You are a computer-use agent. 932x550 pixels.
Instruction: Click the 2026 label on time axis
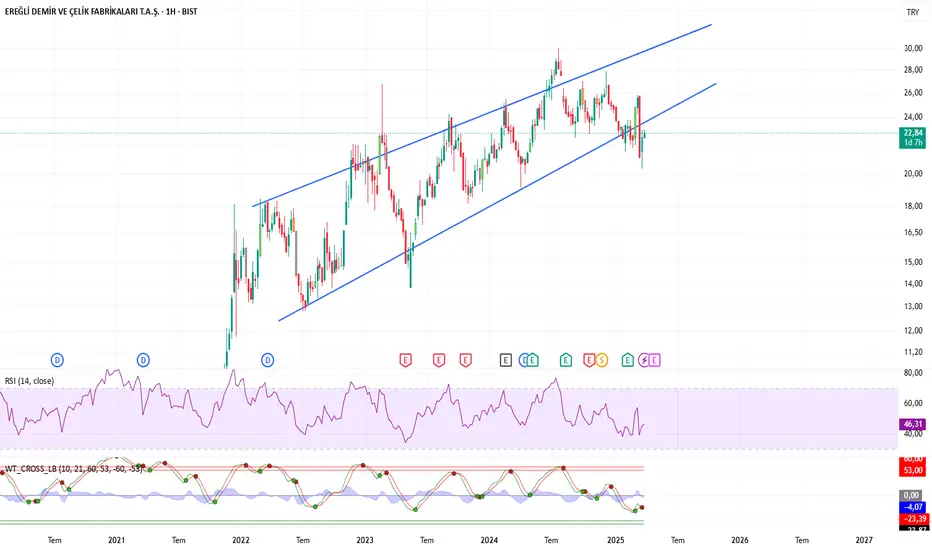coord(740,540)
